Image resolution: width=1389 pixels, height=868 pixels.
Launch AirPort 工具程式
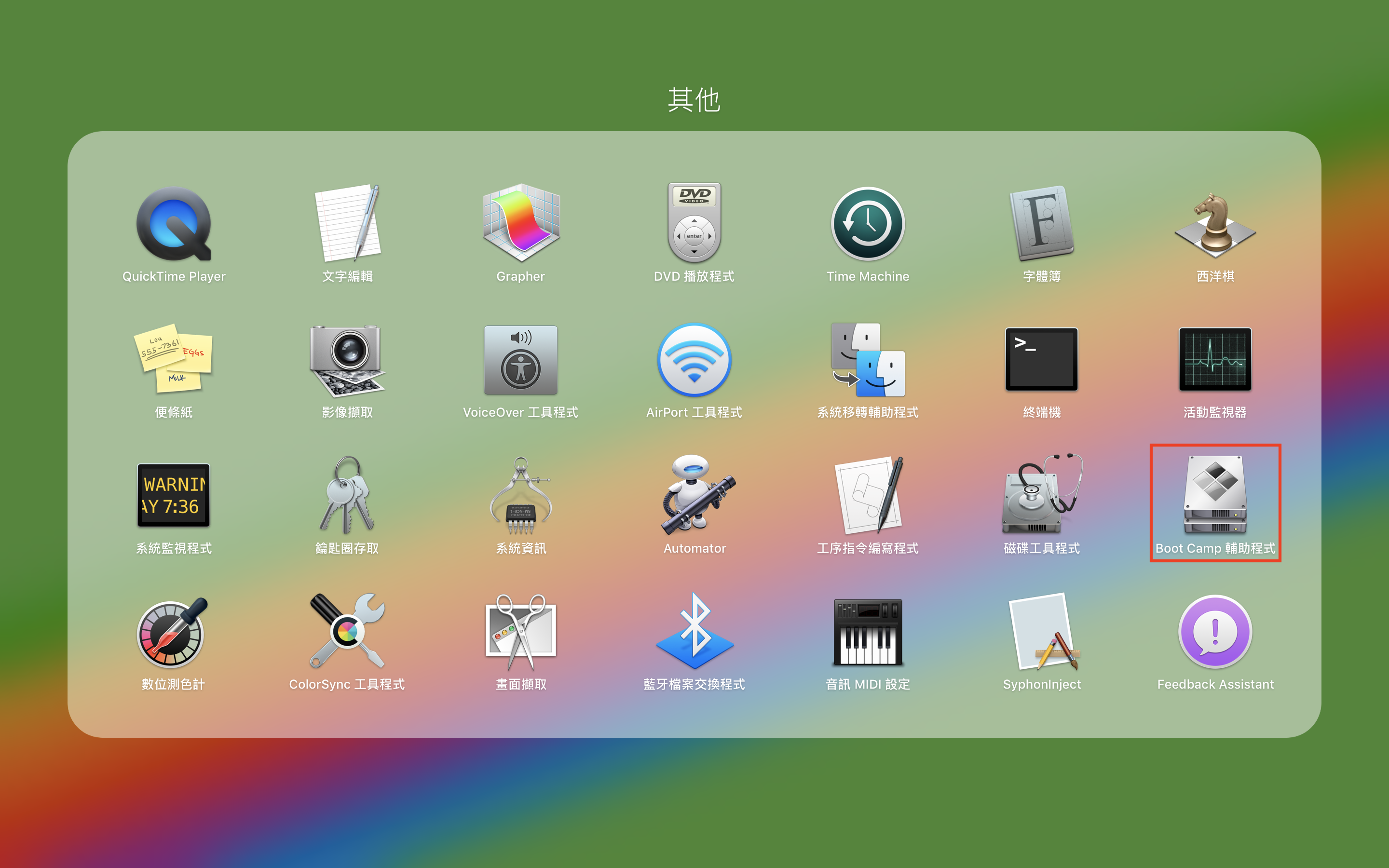coord(694,360)
